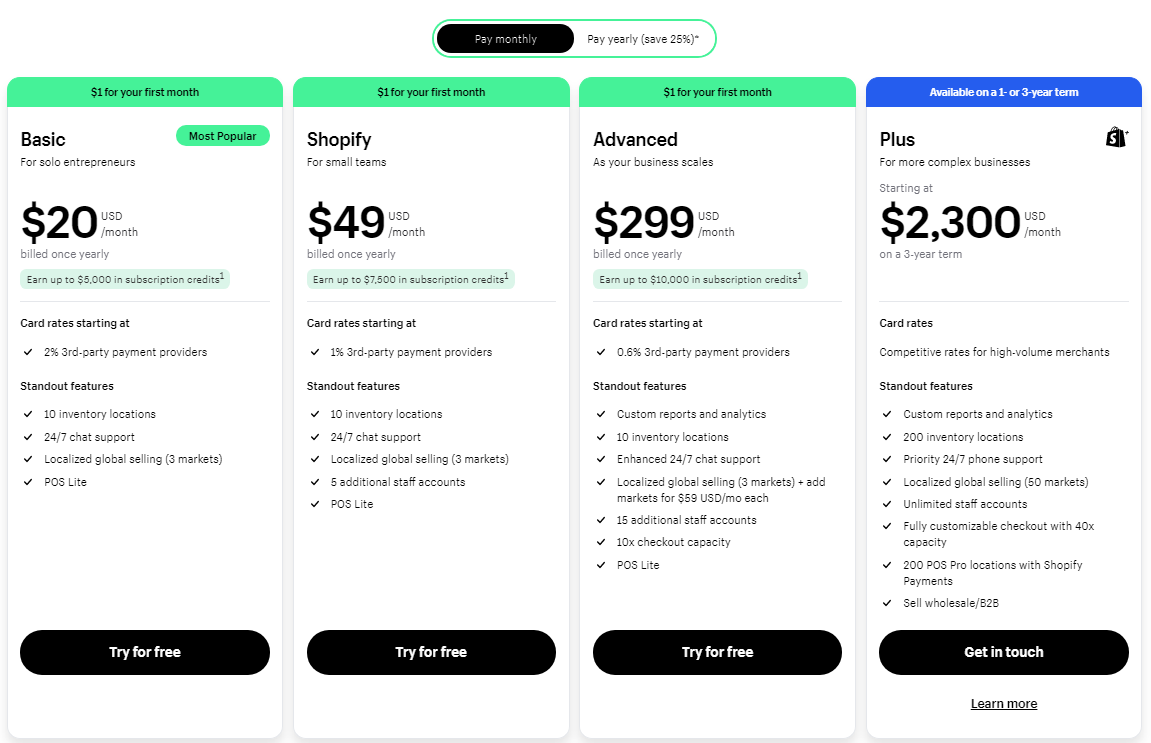Click Try for free on the Basic plan
The height and width of the screenshot is (743, 1151).
144,652
